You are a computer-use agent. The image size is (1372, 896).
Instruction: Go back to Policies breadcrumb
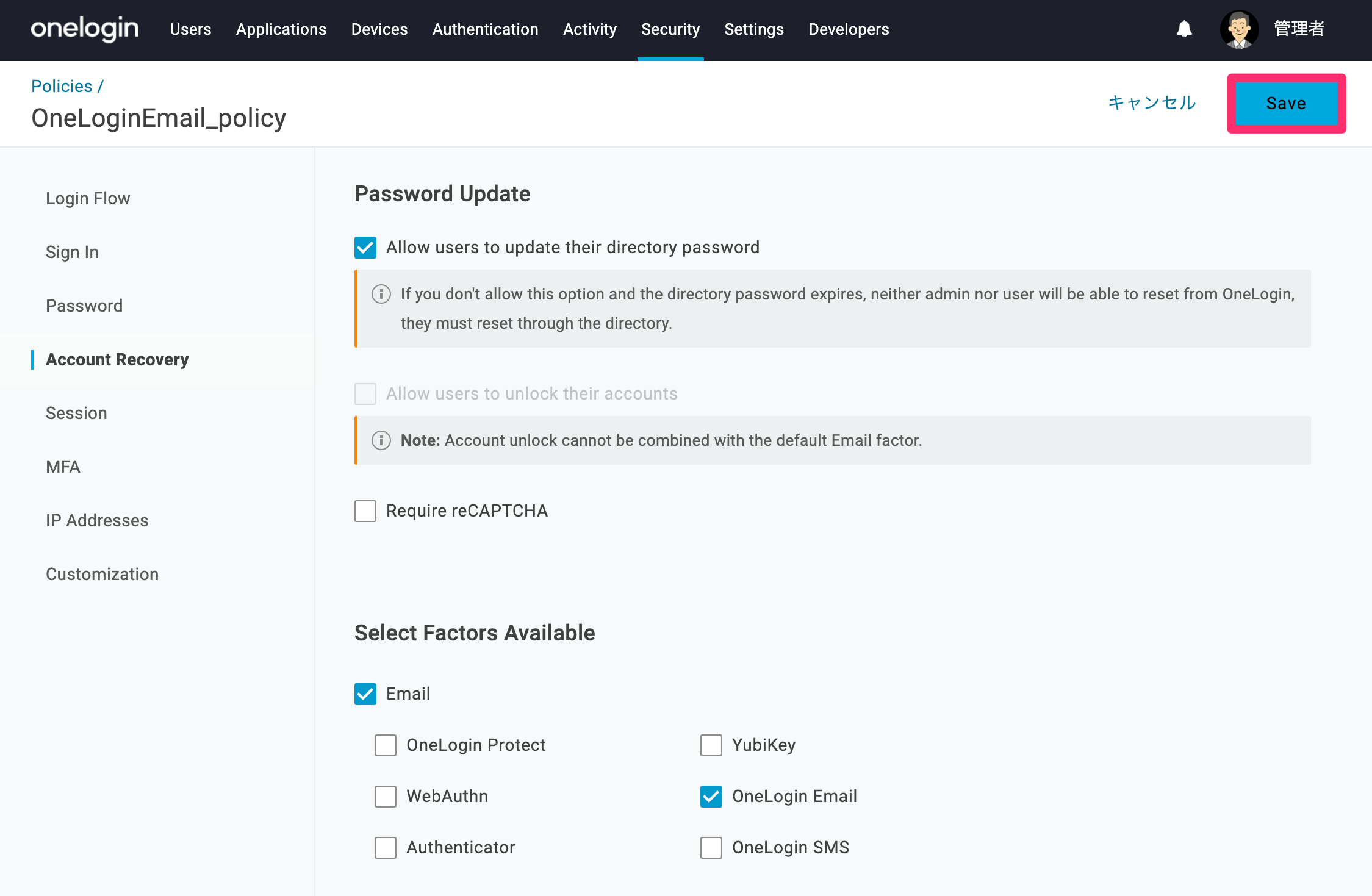(x=62, y=86)
